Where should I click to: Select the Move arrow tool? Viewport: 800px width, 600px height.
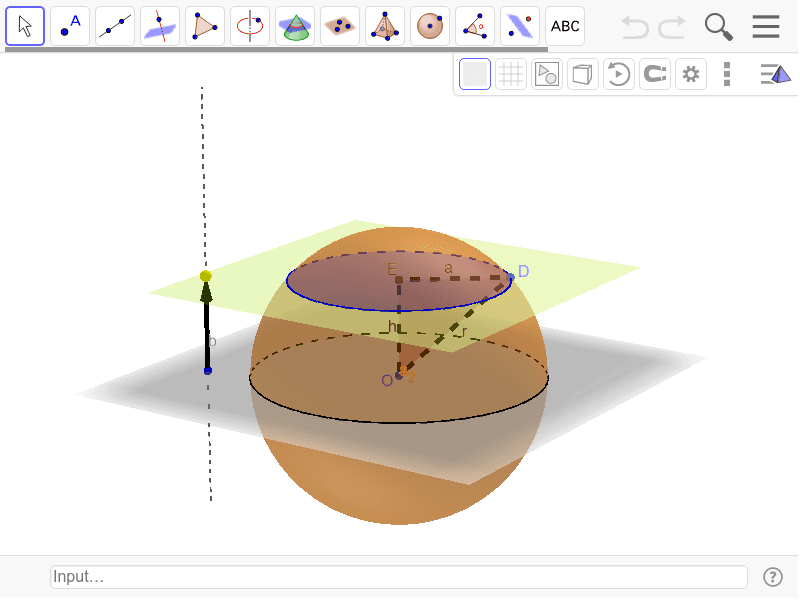(x=25, y=26)
